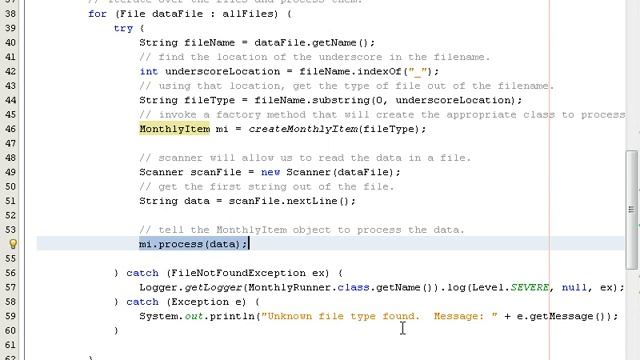Click line number 38 in the gutter
This screenshot has width=640, height=360.
[x=11, y=14]
